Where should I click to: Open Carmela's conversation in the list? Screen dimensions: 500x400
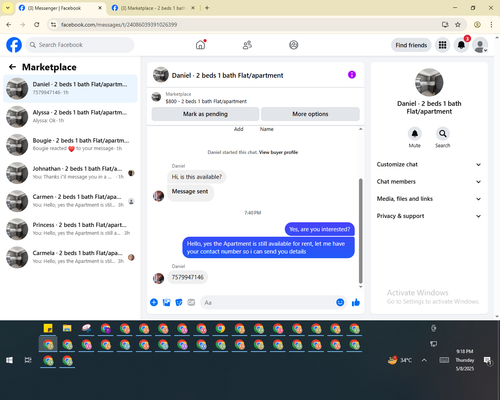(70, 257)
